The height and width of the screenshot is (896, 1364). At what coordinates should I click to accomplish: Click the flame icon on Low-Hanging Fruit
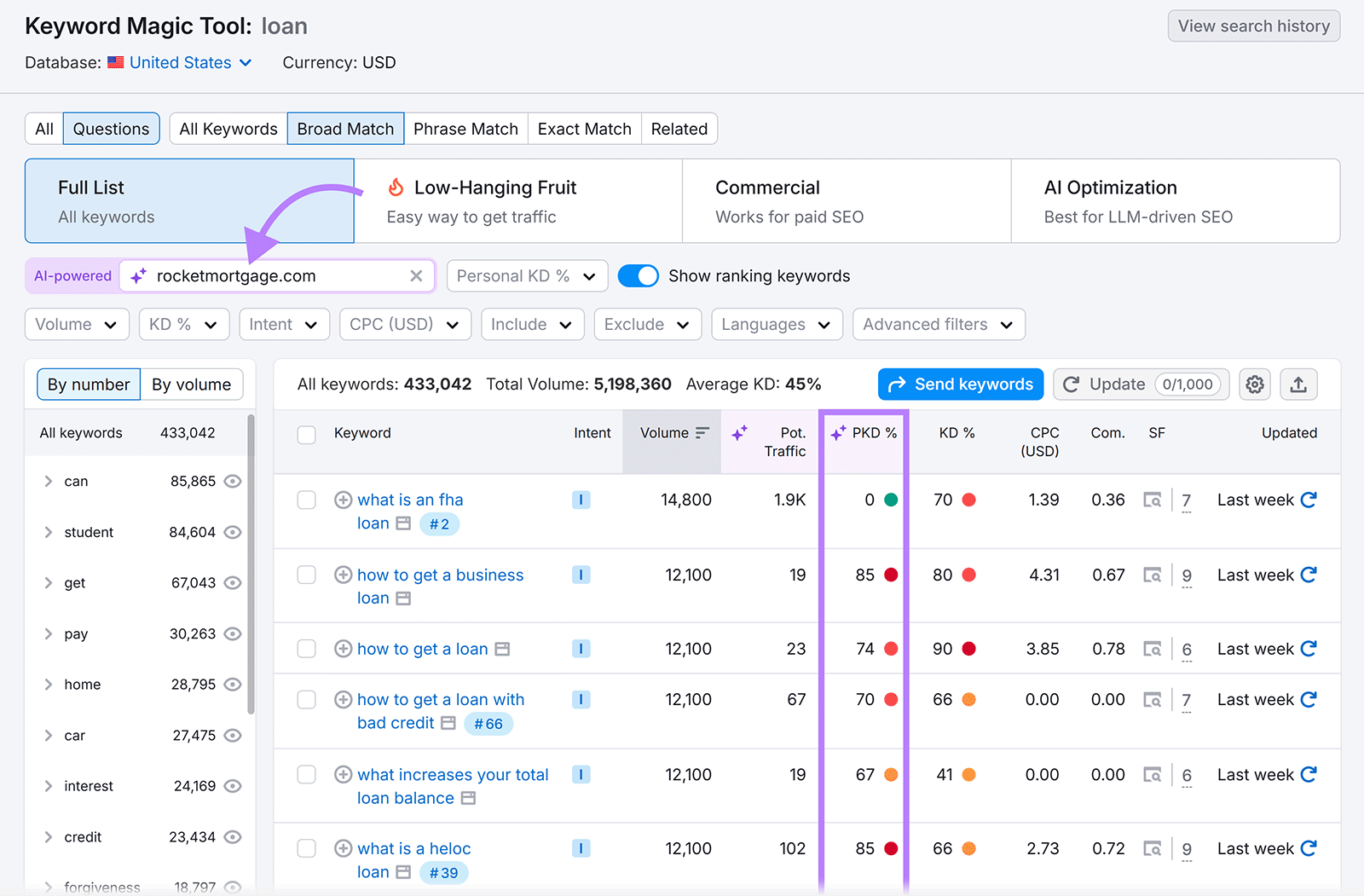(x=394, y=187)
